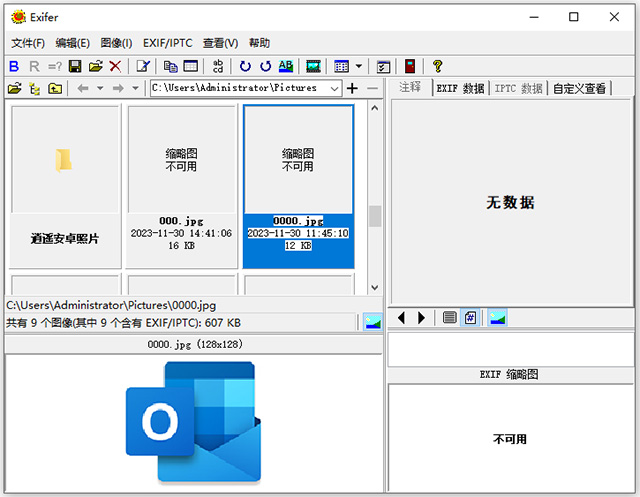640x497 pixels.
Task: Click the filmstrip slideshow icon
Action: point(313,66)
